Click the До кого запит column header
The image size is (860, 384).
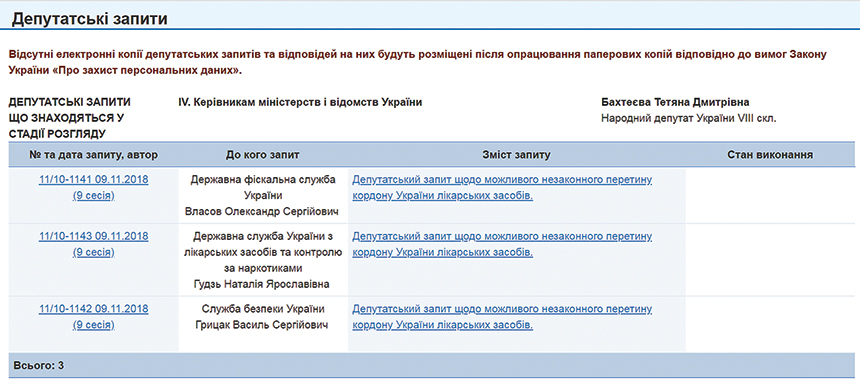[x=262, y=155]
